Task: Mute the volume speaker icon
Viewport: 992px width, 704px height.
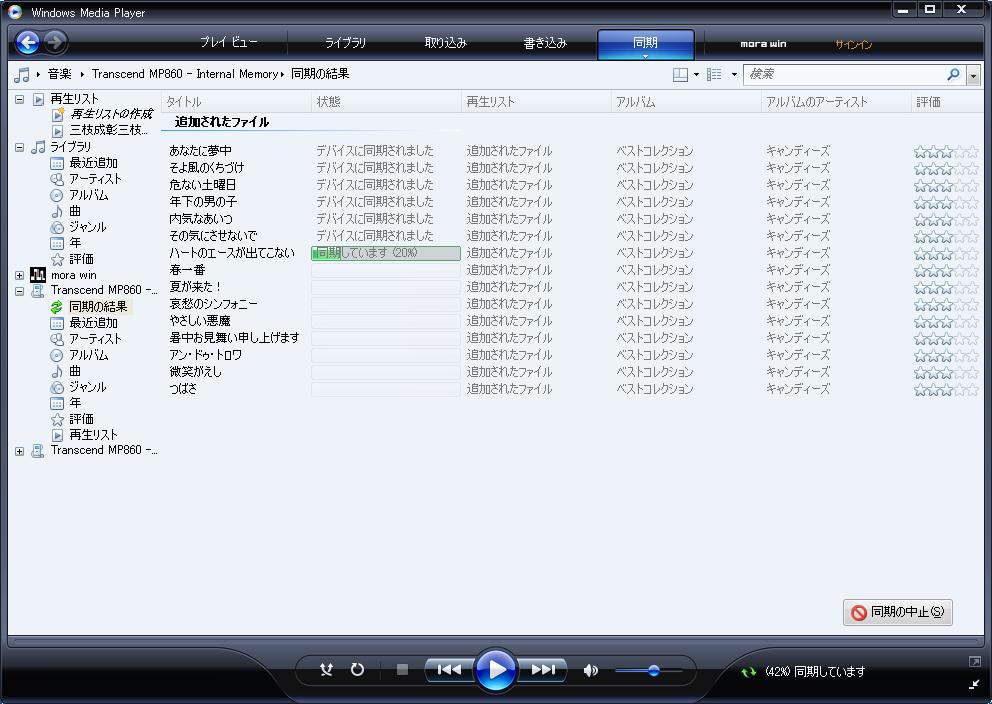Action: (590, 670)
